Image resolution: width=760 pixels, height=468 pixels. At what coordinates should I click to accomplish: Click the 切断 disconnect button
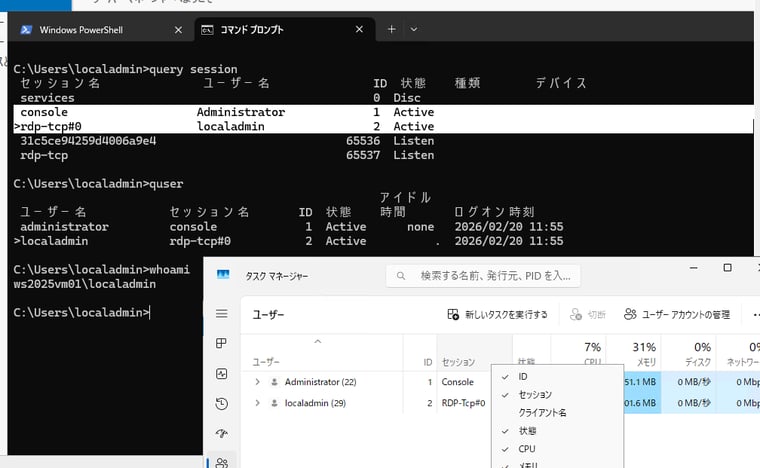[x=587, y=315]
